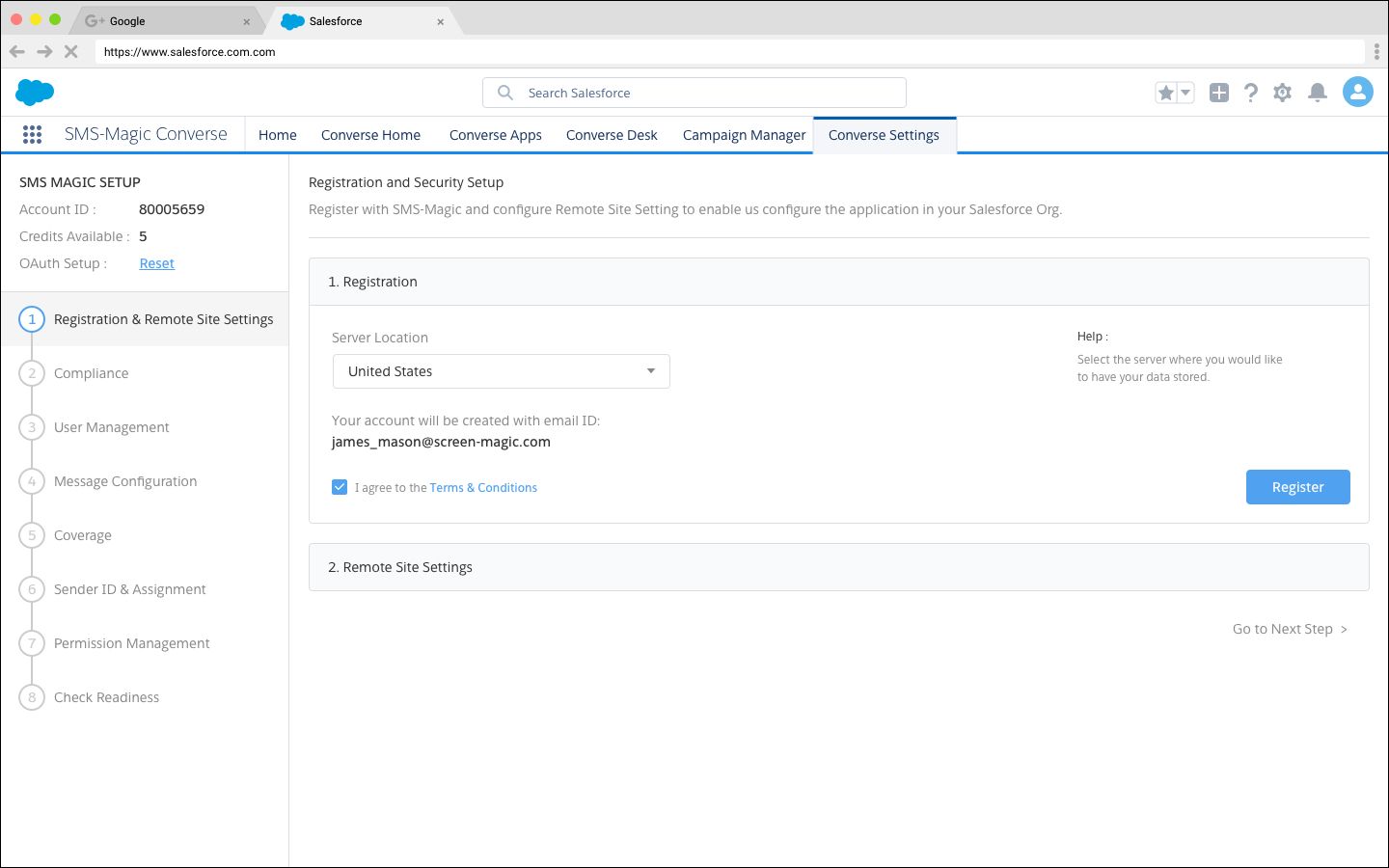The height and width of the screenshot is (868, 1389).
Task: Open the setup gear icon
Action: pyautogui.click(x=1282, y=93)
